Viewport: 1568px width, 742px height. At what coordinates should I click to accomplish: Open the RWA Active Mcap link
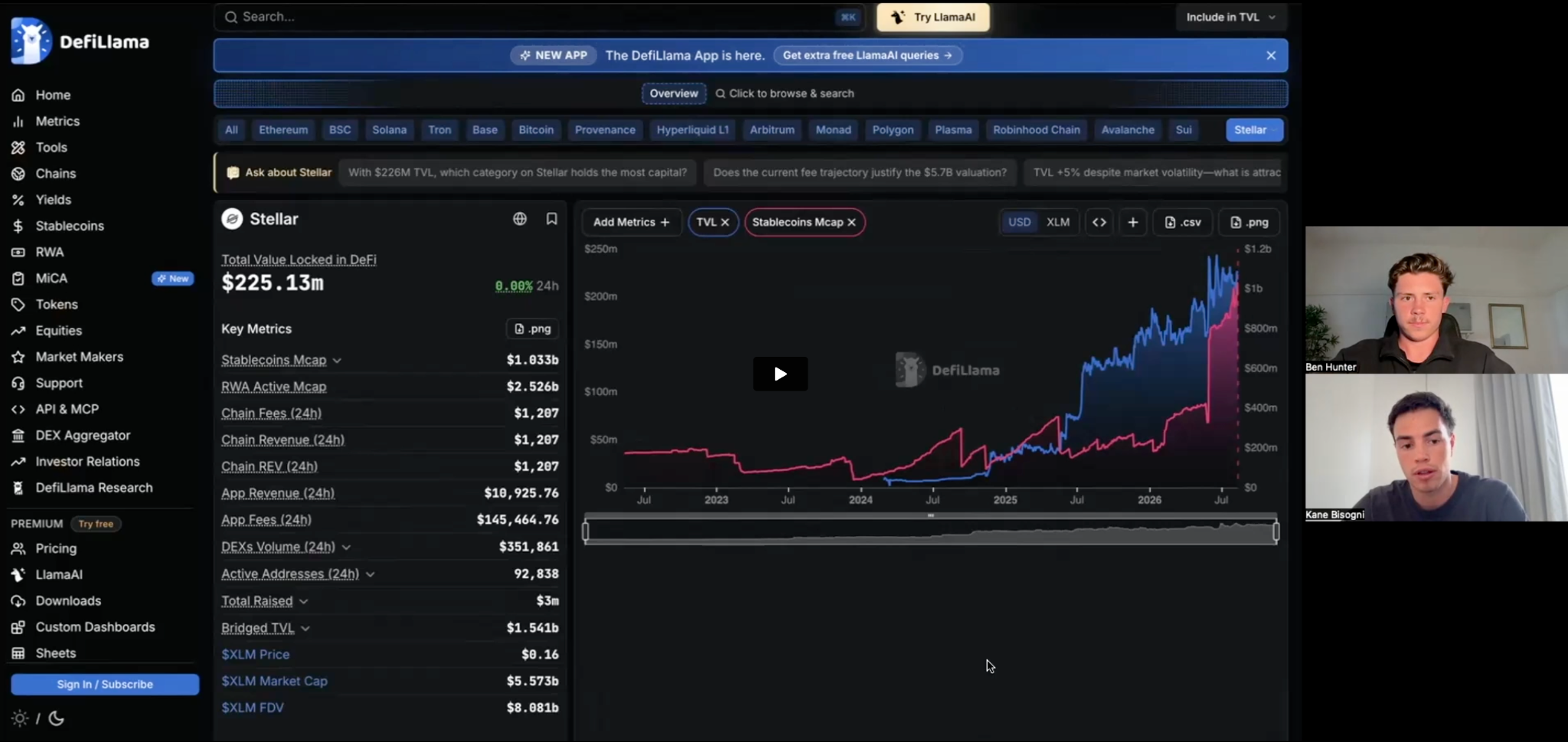click(x=273, y=387)
